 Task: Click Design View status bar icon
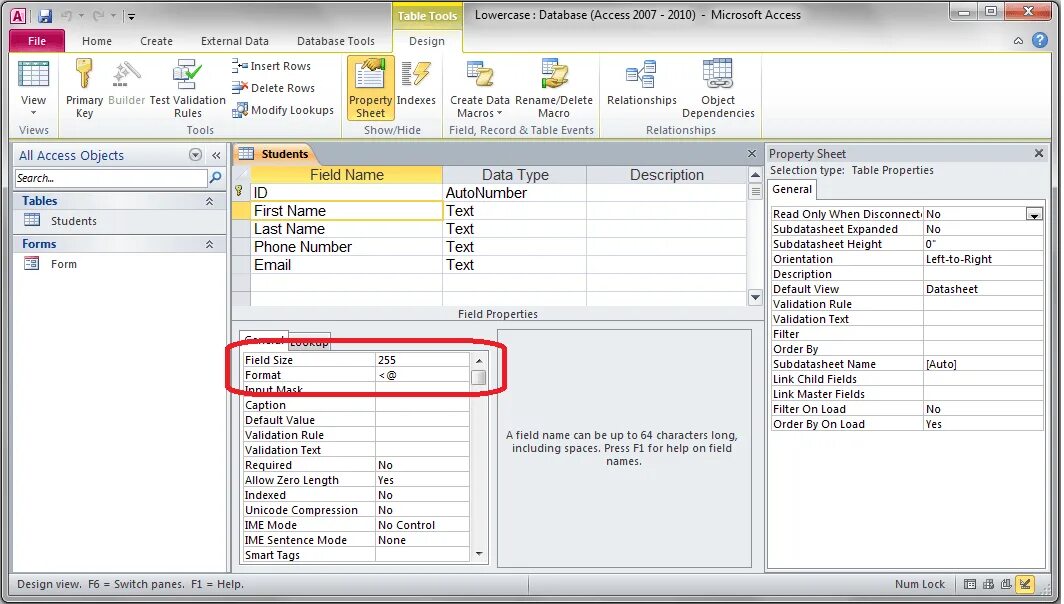coord(1025,584)
